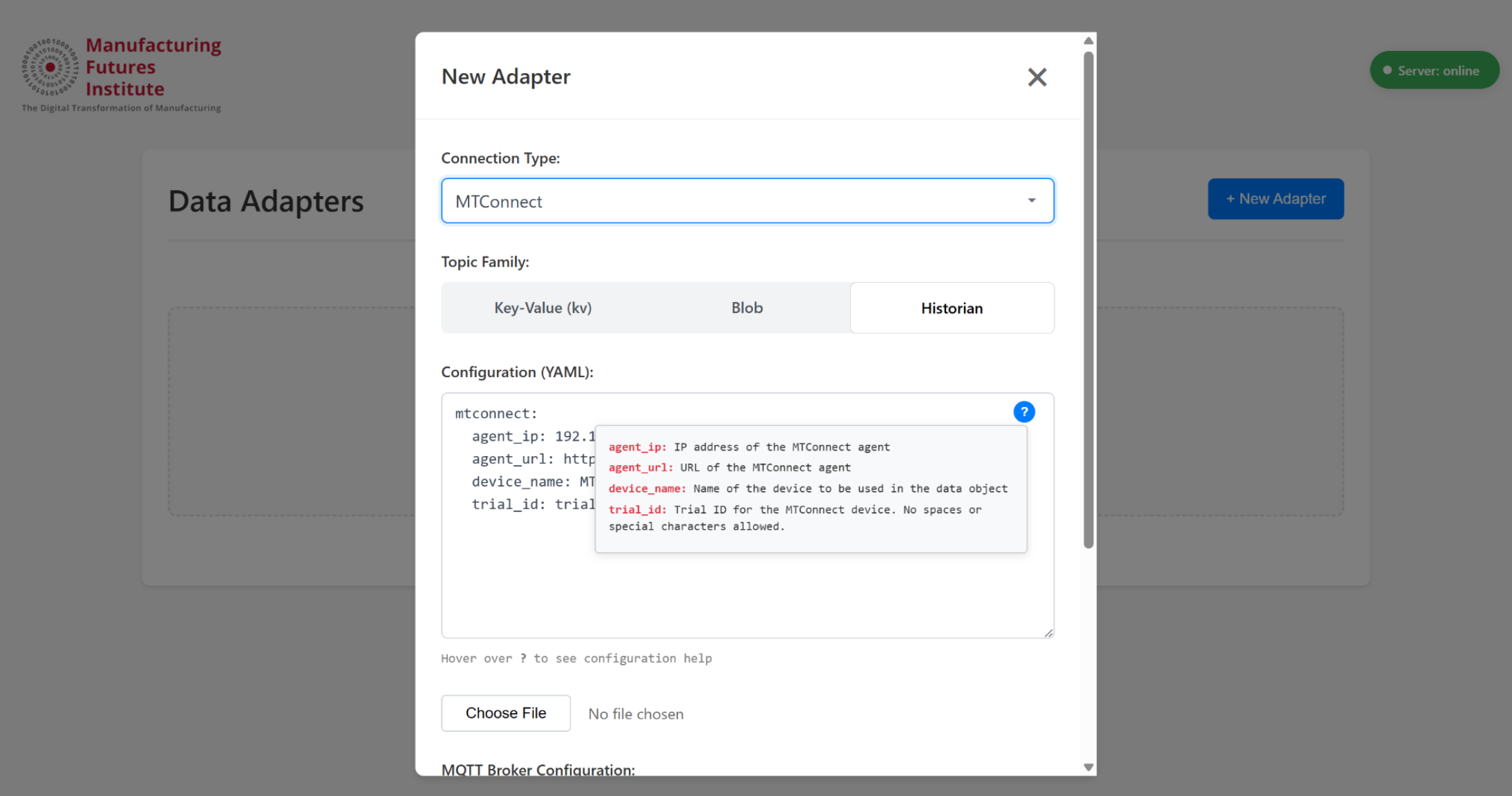Image resolution: width=1512 pixels, height=796 pixels.
Task: Select the Historian topic family
Action: pos(952,308)
